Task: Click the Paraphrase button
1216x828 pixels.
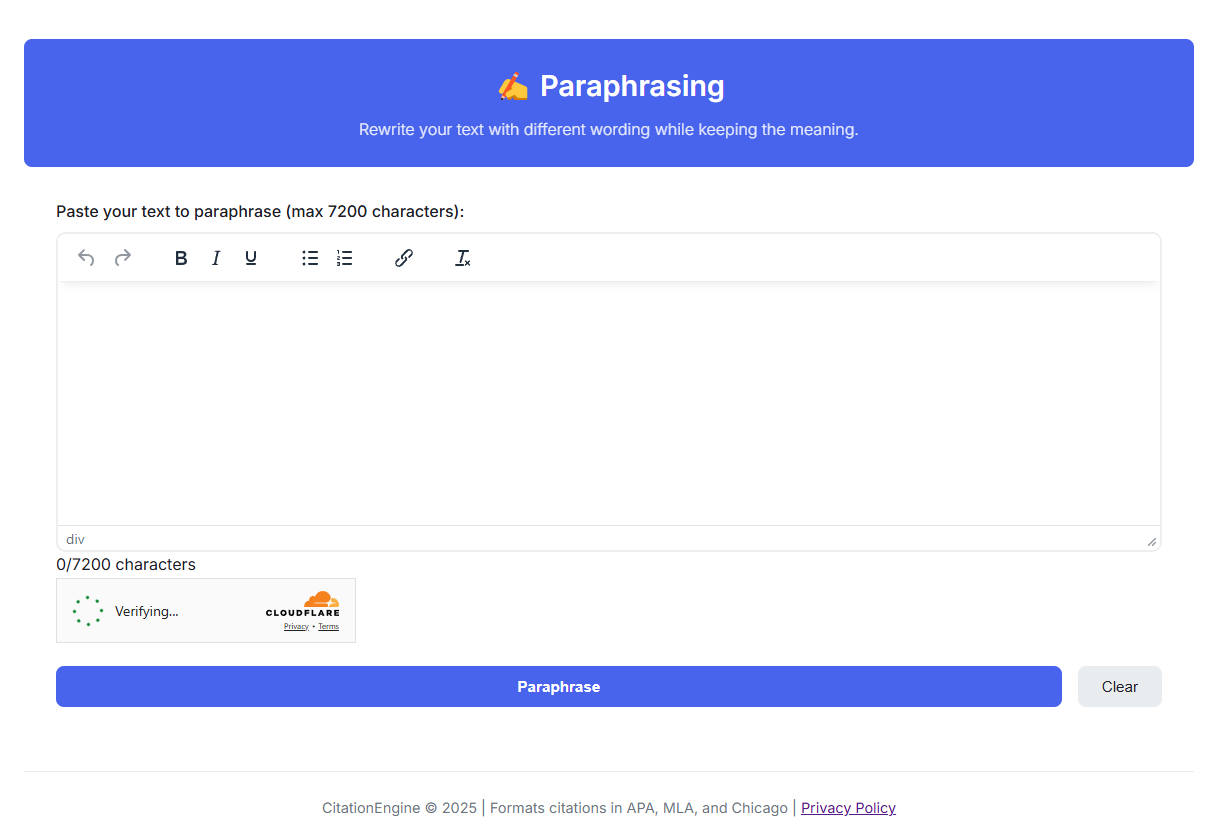Action: click(x=559, y=687)
